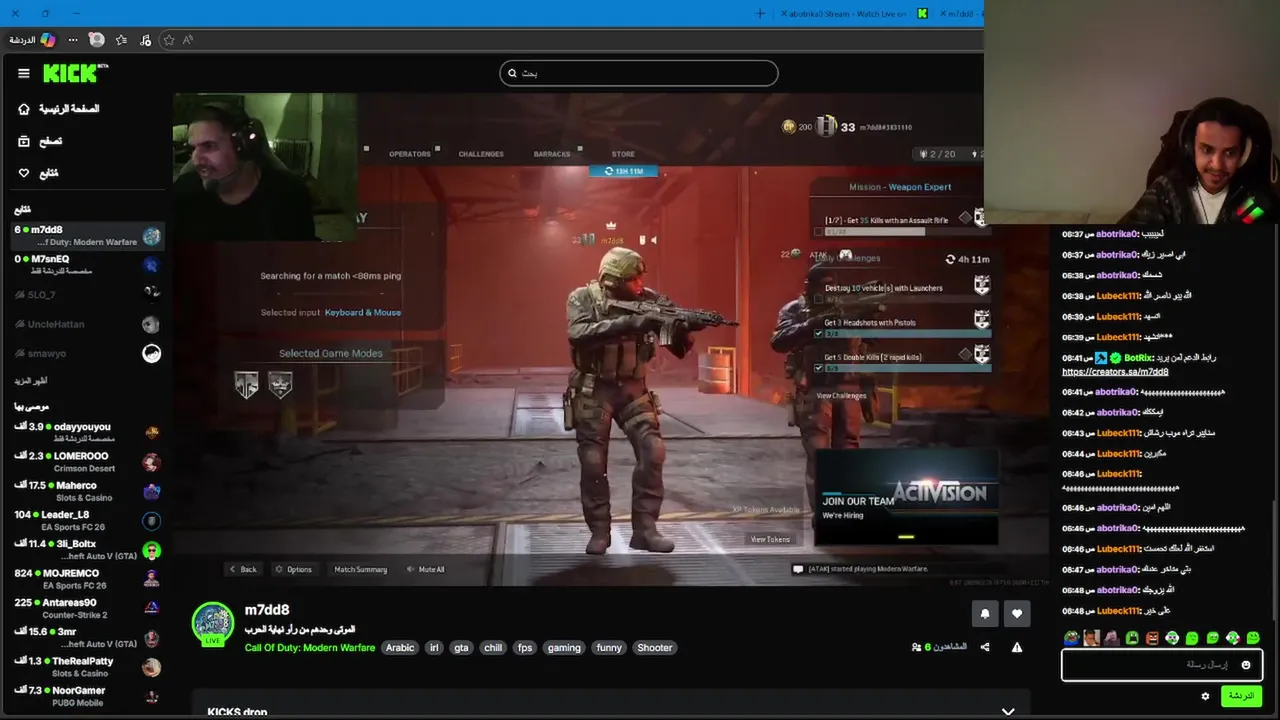Add page to favorites with star icon
Viewport: 1280px width, 720px height.
tap(169, 40)
